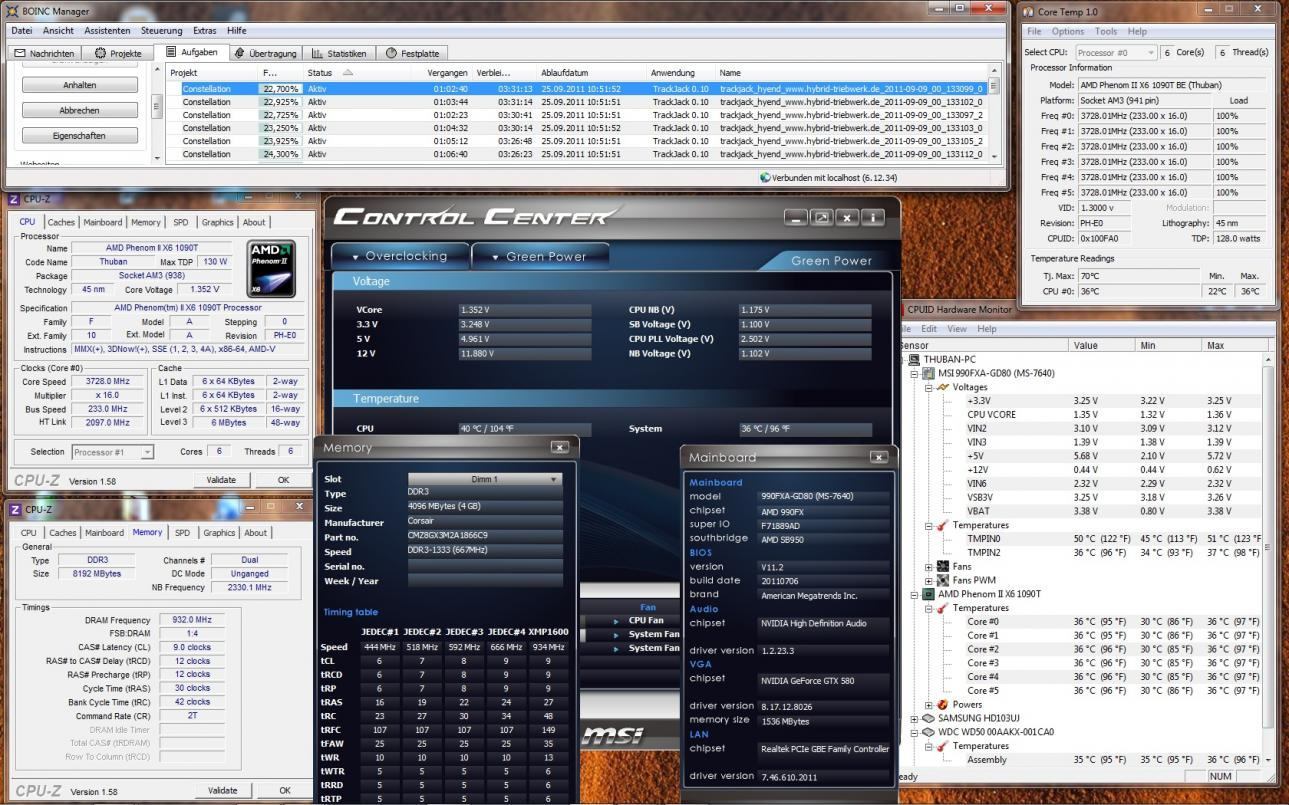1289x805 pixels.
Task: Click the restore-window icon in Control Center
Action: click(822, 217)
